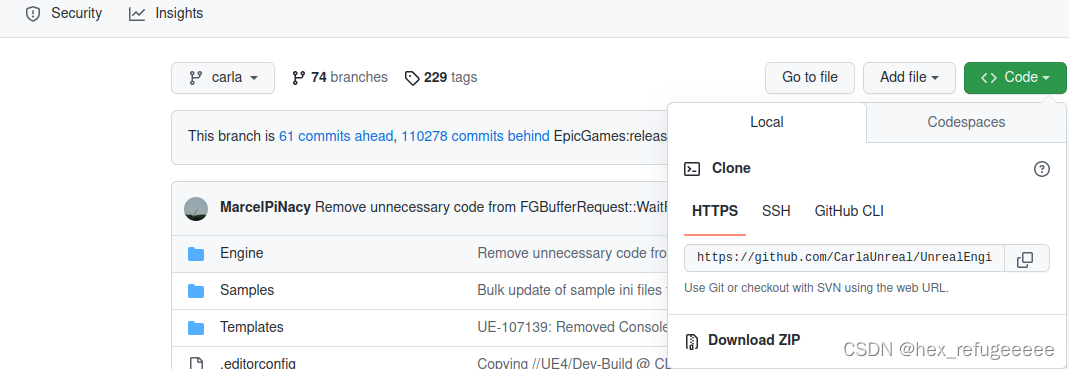This screenshot has height=369, width=1069.
Task: Click the Insights graph icon
Action: (x=137, y=14)
